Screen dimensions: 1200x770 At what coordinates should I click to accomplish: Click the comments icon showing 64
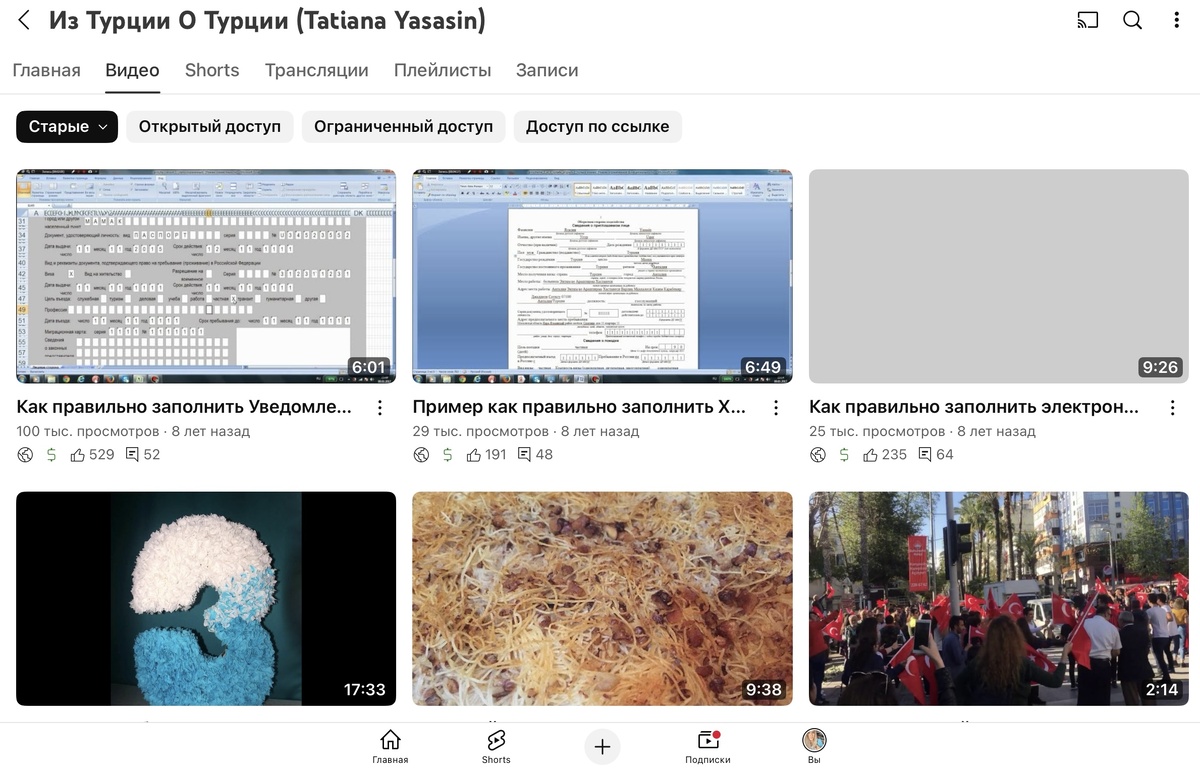924,455
